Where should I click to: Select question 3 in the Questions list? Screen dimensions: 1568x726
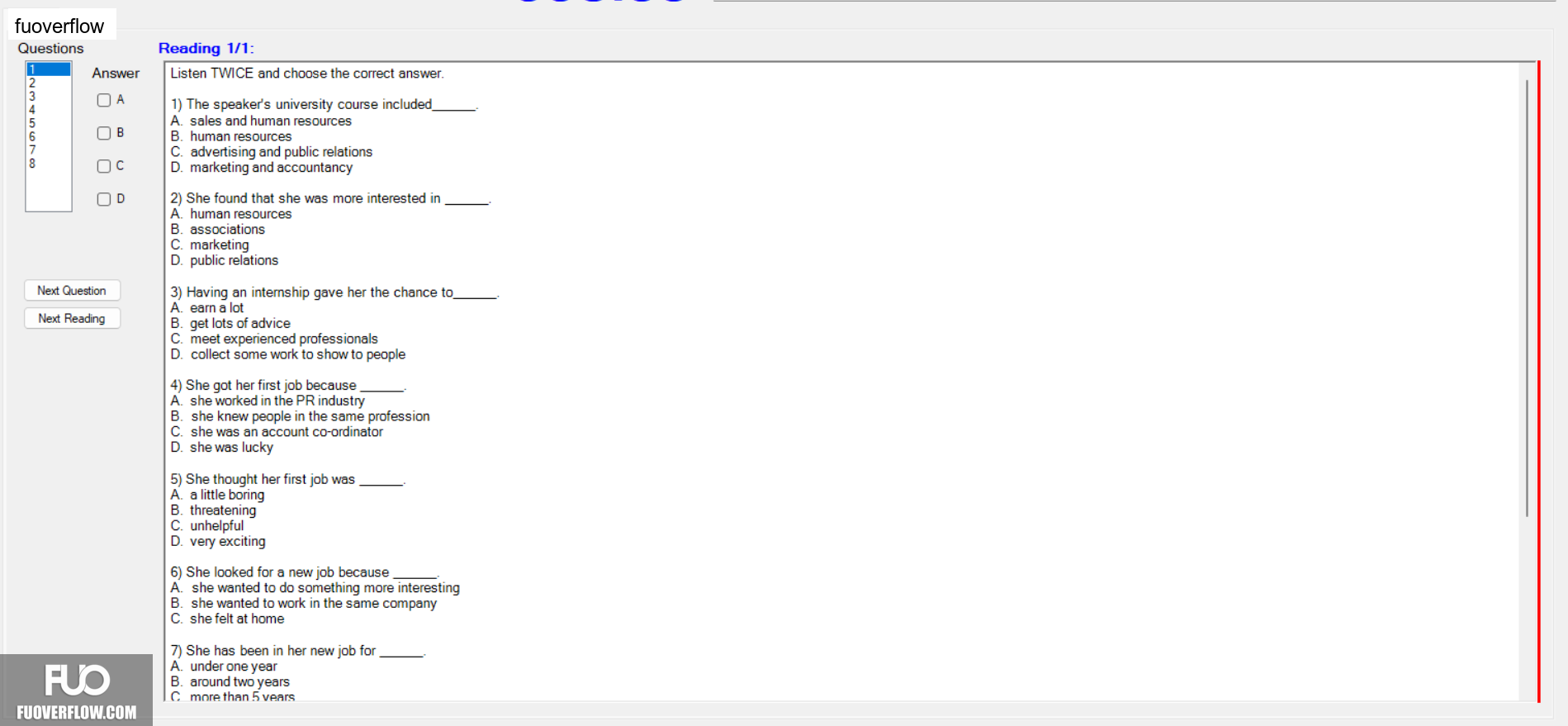point(49,97)
